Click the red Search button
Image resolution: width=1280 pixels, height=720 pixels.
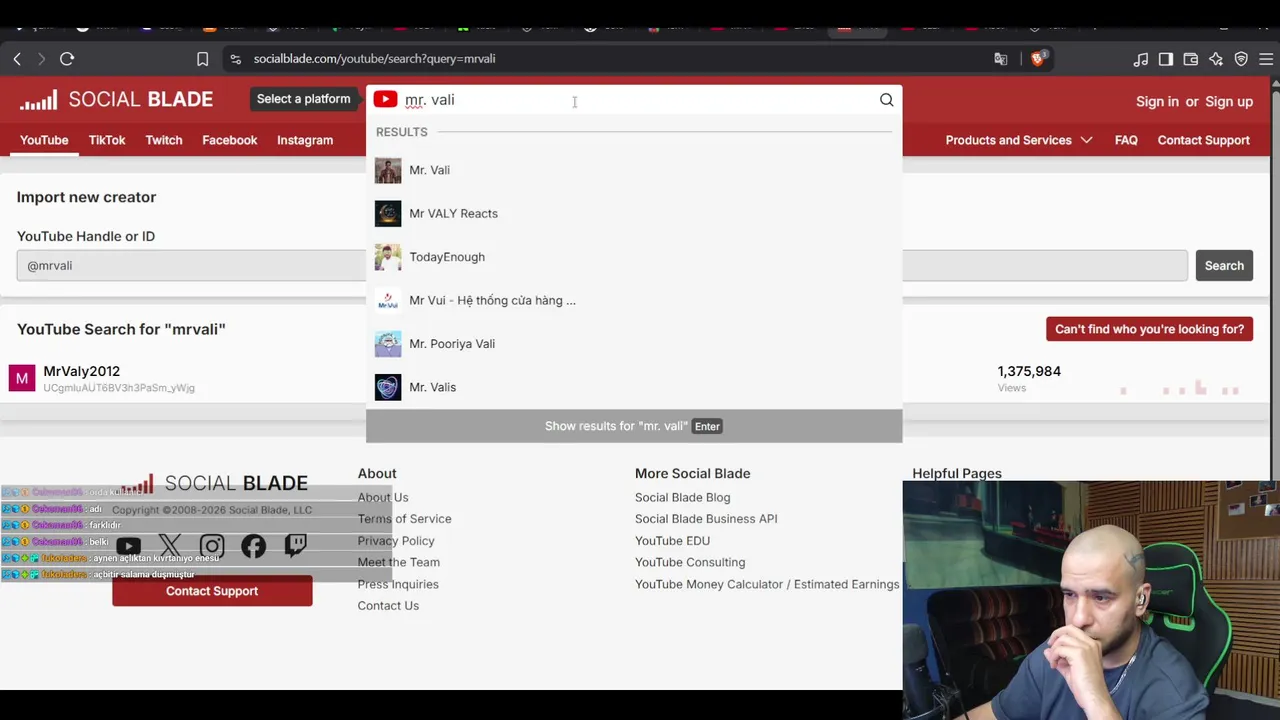coord(1224,266)
